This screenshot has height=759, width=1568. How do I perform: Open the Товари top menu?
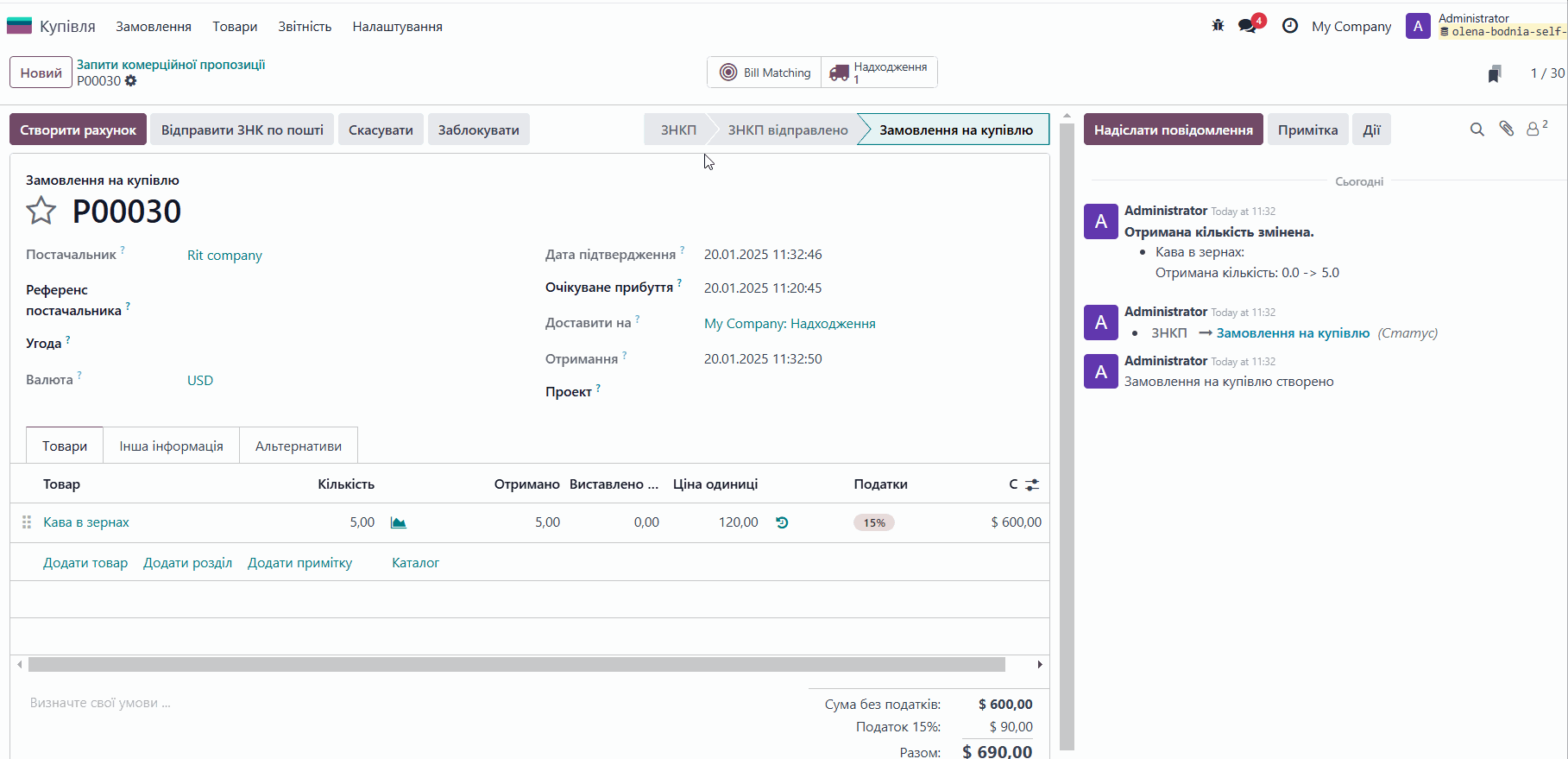tap(235, 27)
